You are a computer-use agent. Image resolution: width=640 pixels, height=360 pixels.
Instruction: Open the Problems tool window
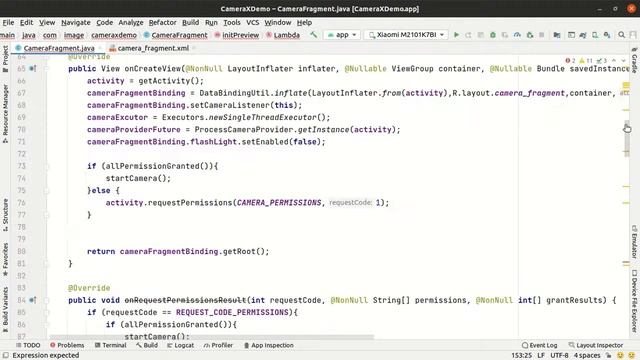67,345
